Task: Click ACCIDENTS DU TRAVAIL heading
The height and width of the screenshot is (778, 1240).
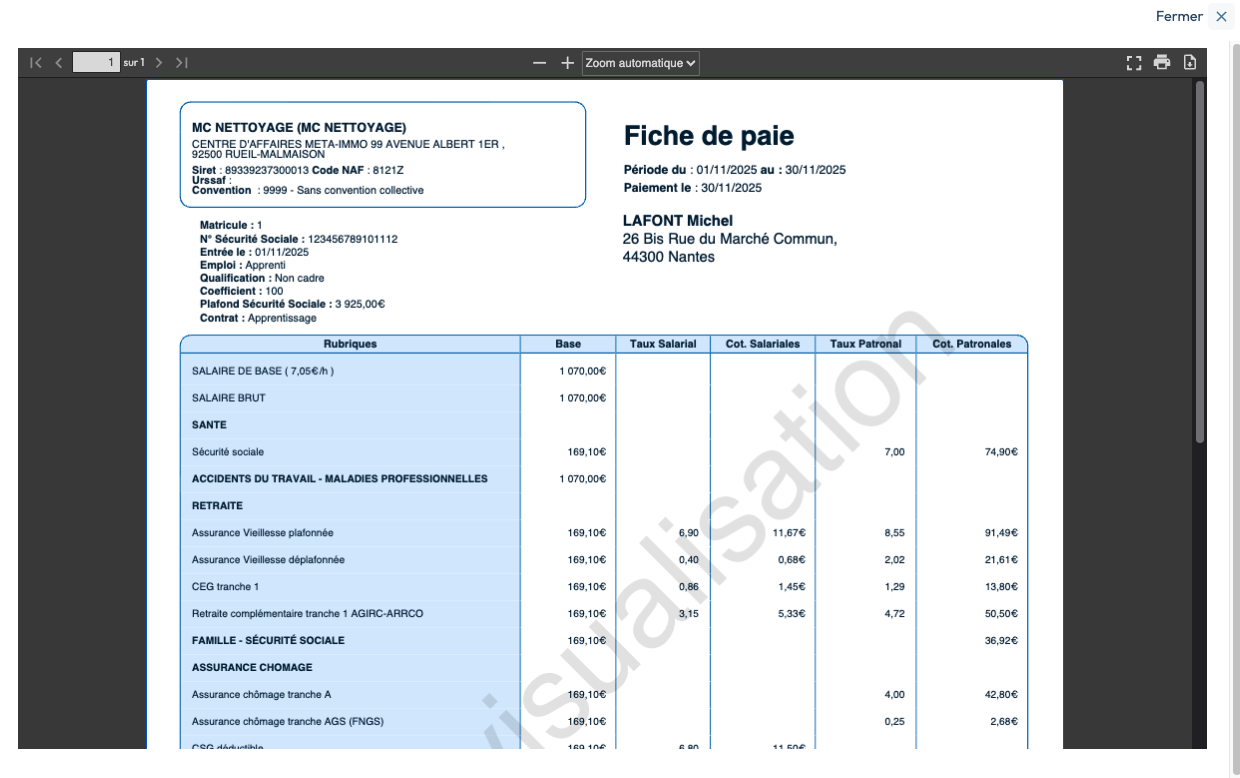Action: tap(340, 479)
